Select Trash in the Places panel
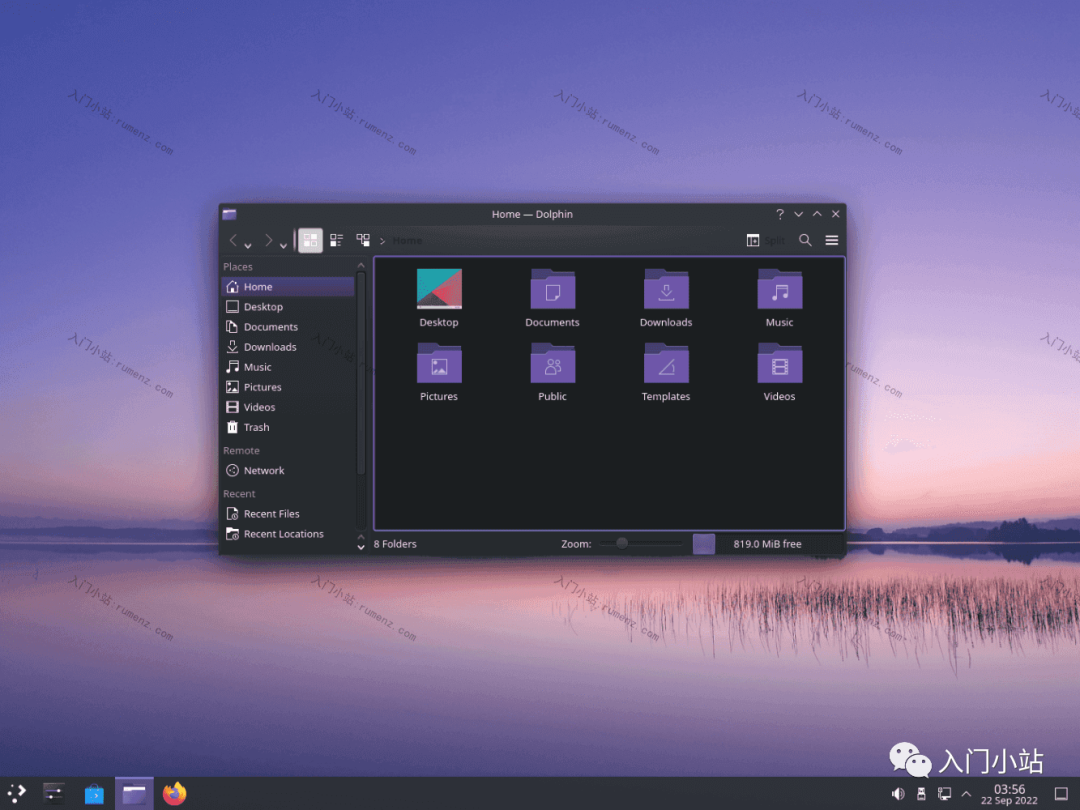This screenshot has width=1080, height=810. tap(256, 427)
